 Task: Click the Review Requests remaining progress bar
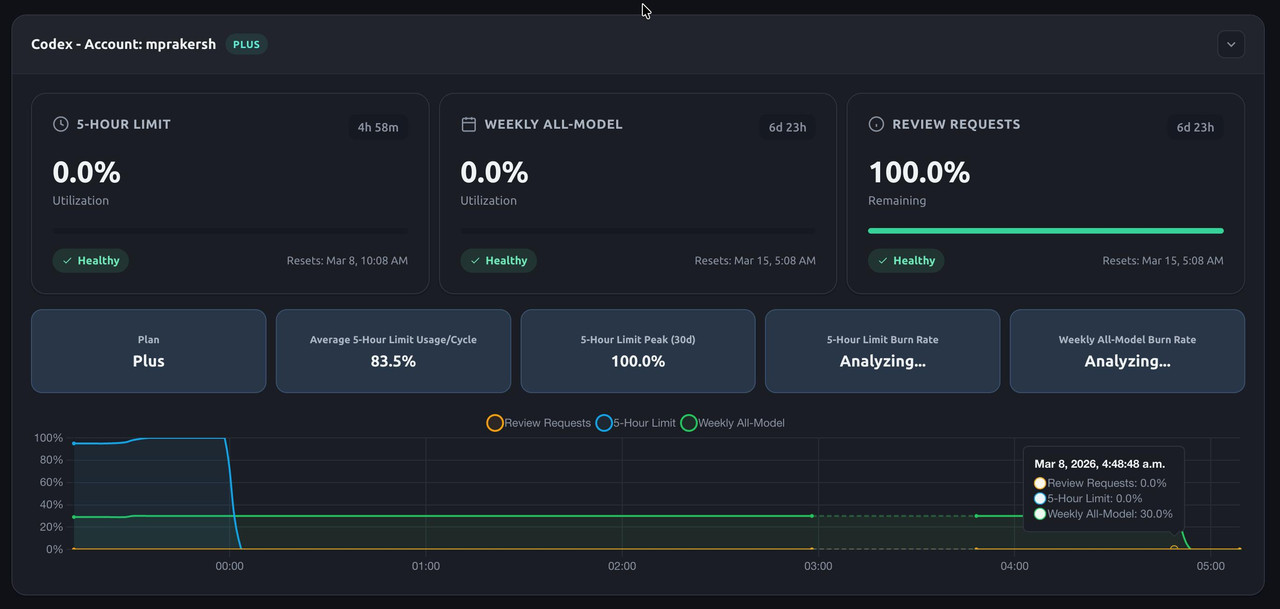click(1046, 231)
